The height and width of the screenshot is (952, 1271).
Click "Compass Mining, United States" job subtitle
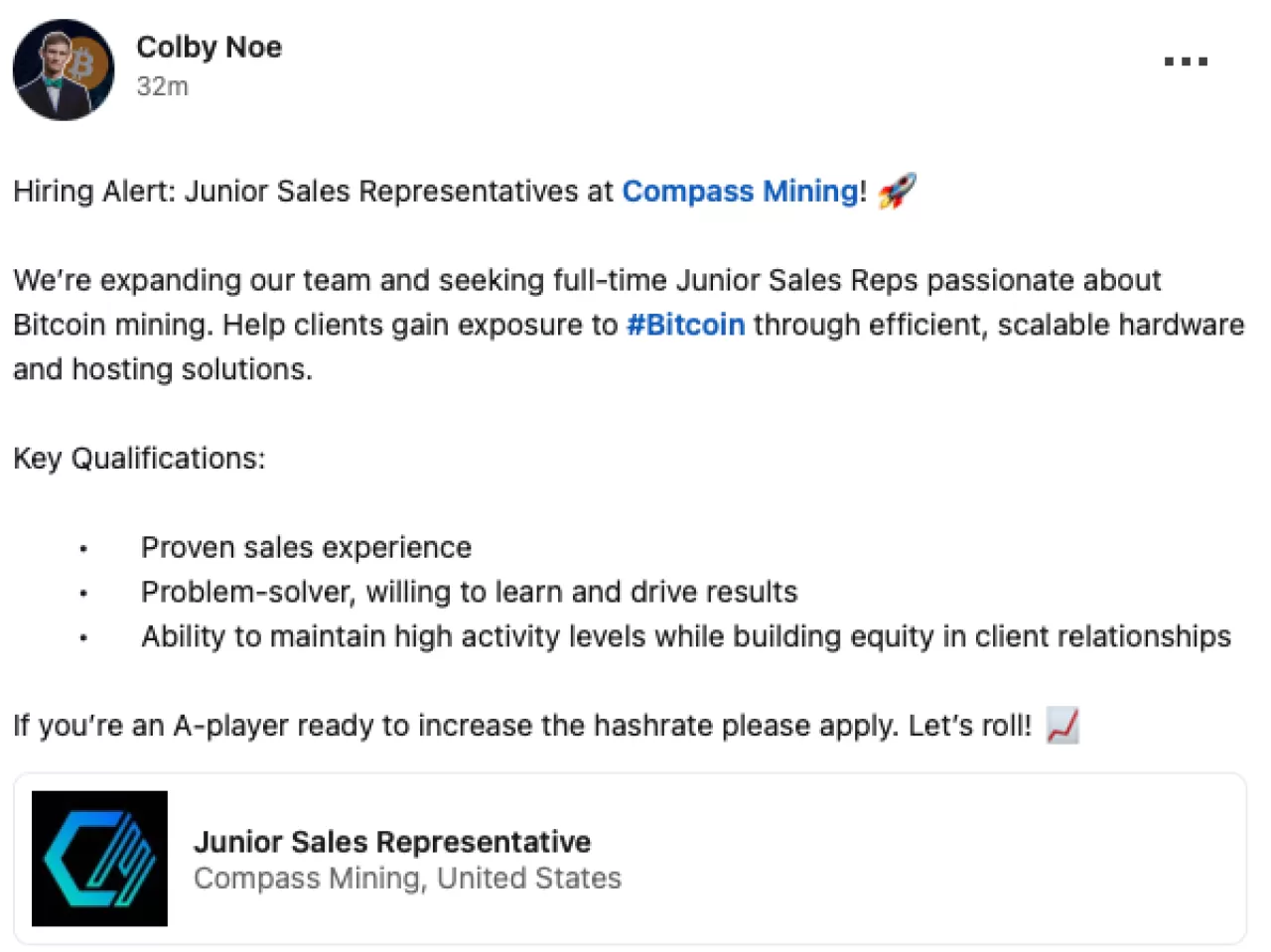[x=407, y=879]
